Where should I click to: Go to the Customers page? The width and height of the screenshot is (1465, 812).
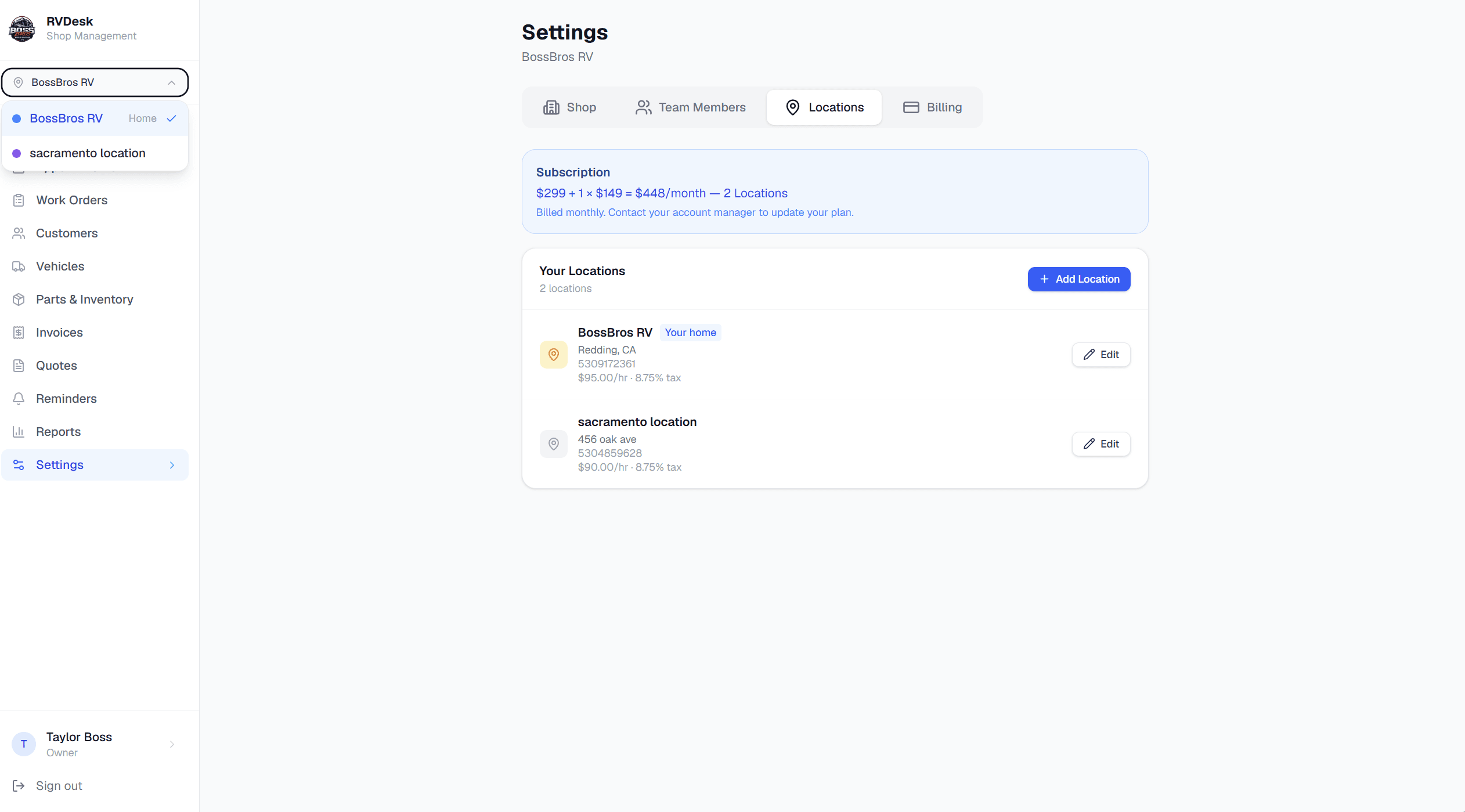[x=95, y=233]
